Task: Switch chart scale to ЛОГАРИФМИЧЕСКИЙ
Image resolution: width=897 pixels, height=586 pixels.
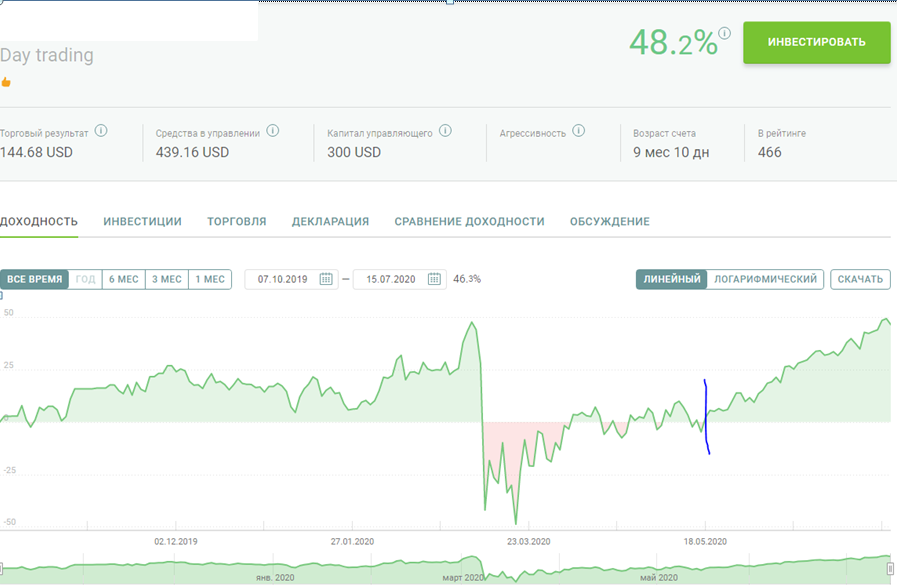Action: (x=766, y=279)
